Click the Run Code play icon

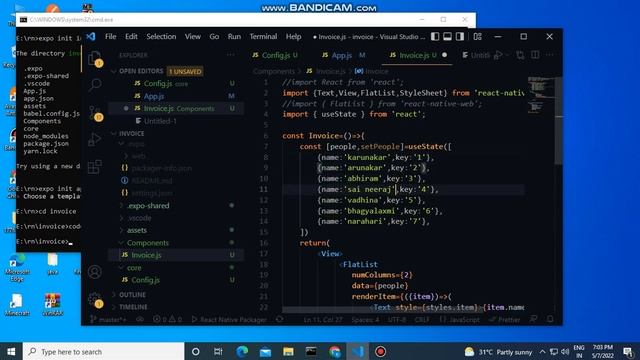(498, 55)
